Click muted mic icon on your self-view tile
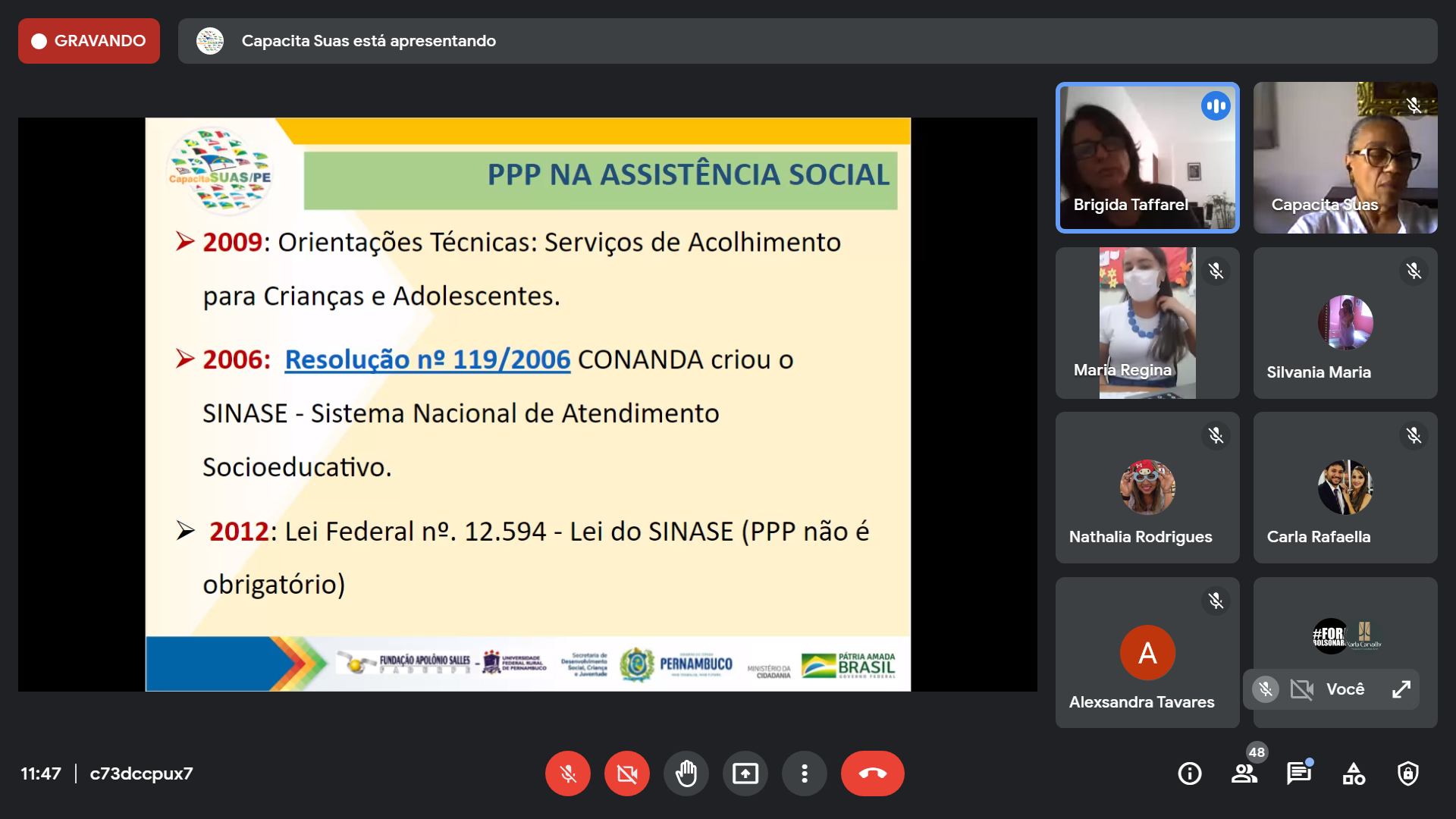Viewport: 1456px width, 819px height. point(1265,689)
